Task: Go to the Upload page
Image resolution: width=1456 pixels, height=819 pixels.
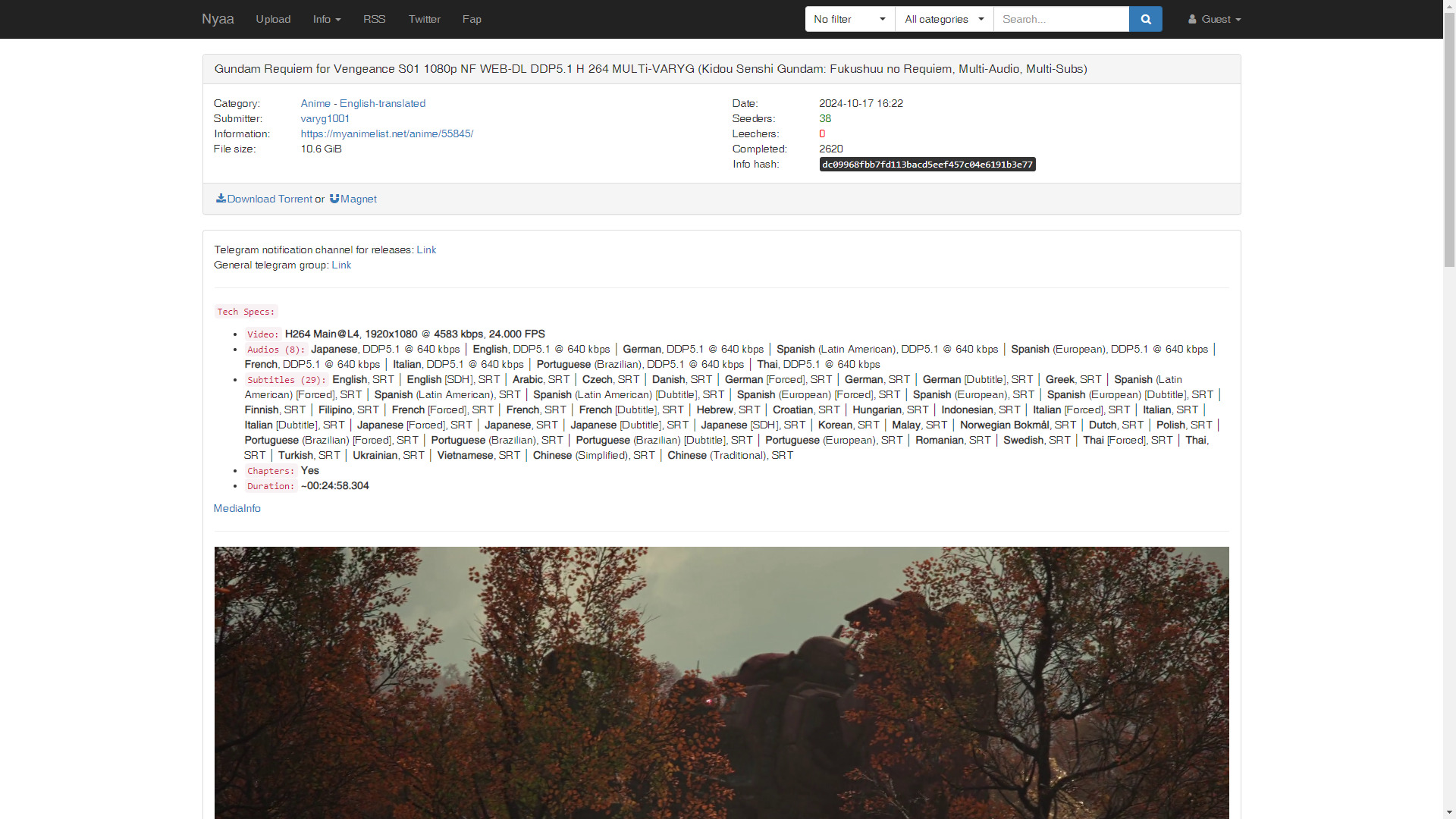Action: [x=273, y=19]
